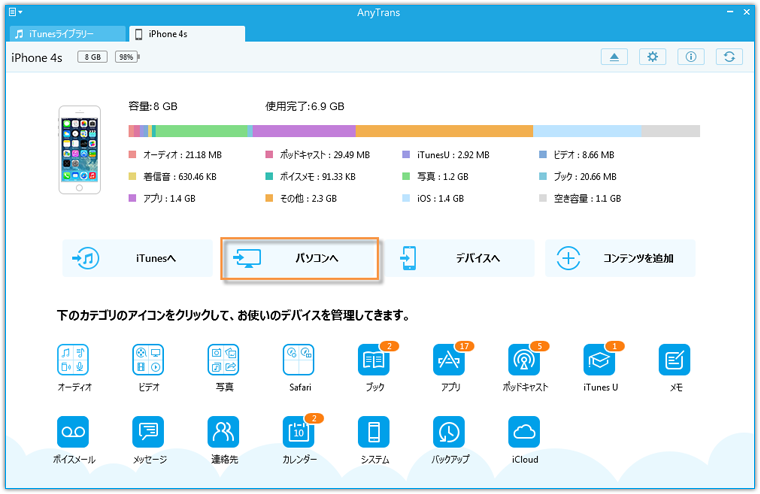The width and height of the screenshot is (760, 494).
Task: Click the iTunesへ transfer button
Action: point(138,258)
